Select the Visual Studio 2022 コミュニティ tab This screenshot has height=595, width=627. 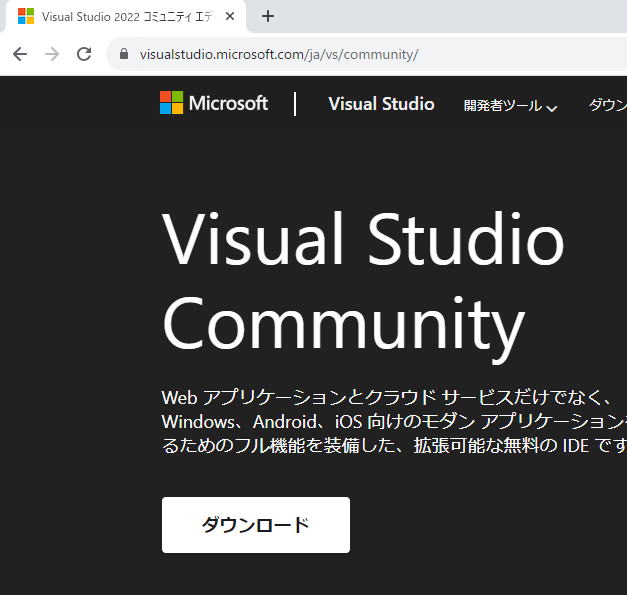click(126, 17)
